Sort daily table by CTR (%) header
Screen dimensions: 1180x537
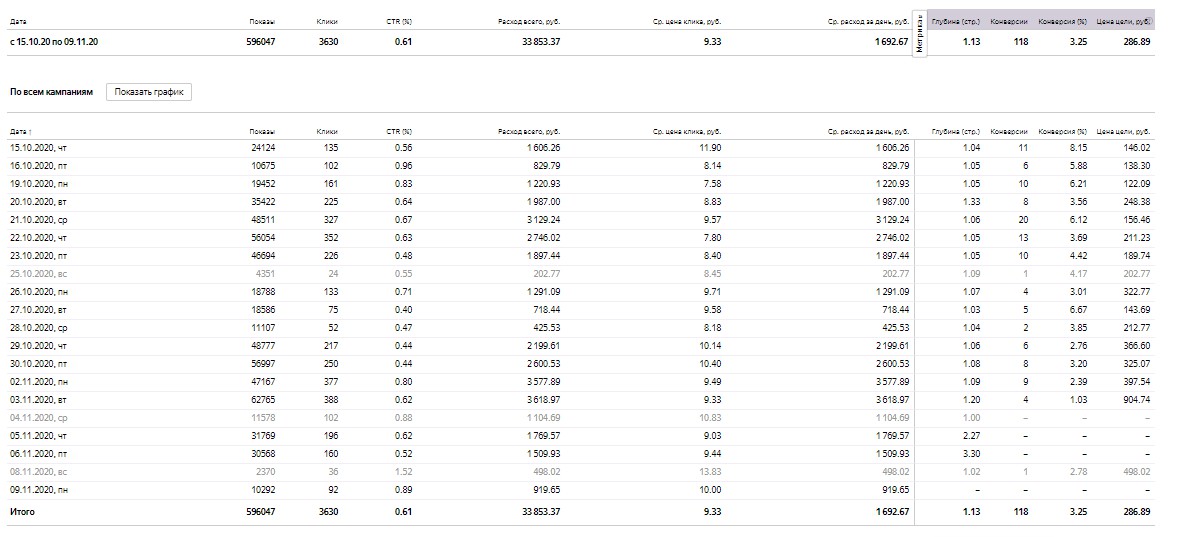pyautogui.click(x=398, y=132)
